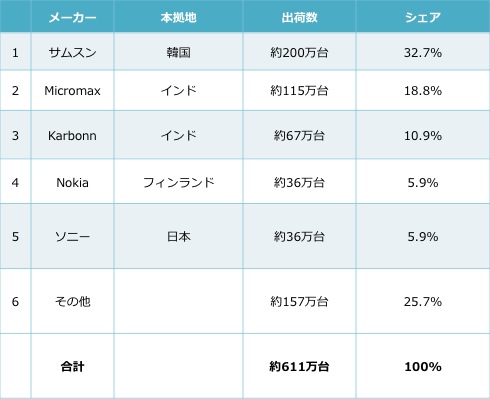The height and width of the screenshot is (399, 490).
Task: Click the メーカー column header
Action: (x=72, y=17)
